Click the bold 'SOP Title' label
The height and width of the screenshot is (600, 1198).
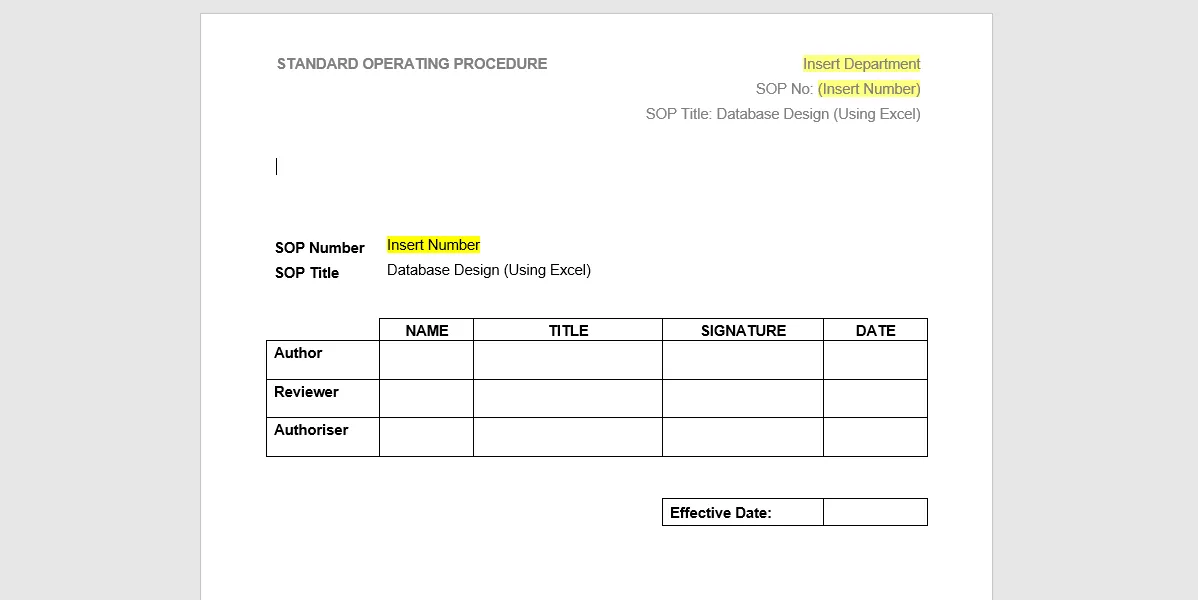click(x=306, y=274)
